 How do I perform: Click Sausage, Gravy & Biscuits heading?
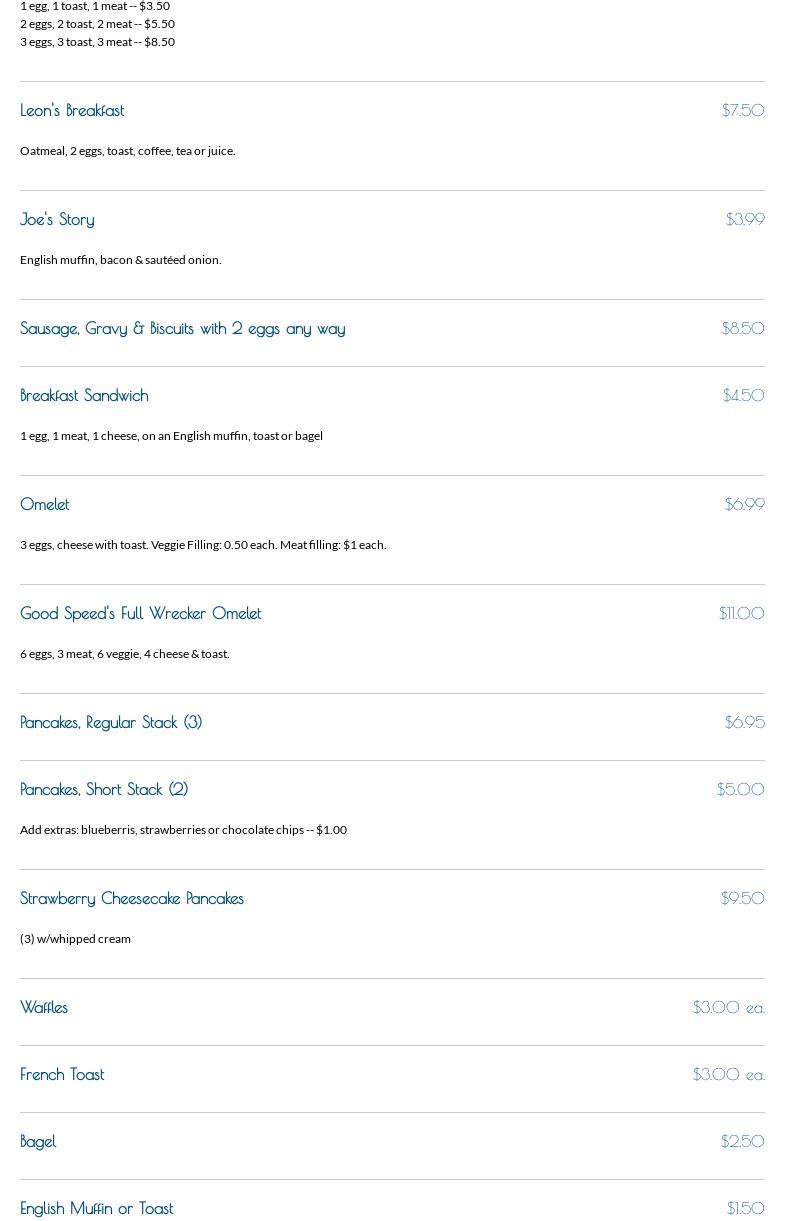point(182,328)
